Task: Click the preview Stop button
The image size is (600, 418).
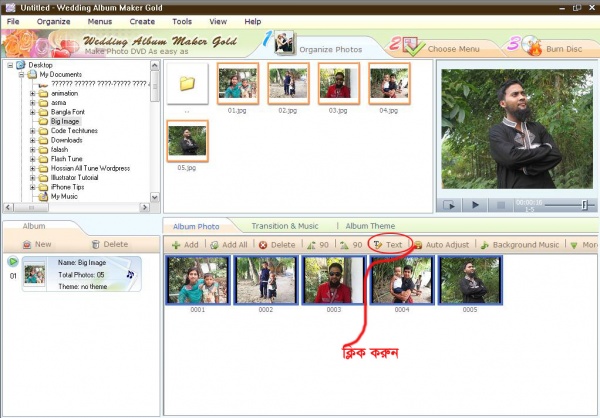Action: coord(500,205)
